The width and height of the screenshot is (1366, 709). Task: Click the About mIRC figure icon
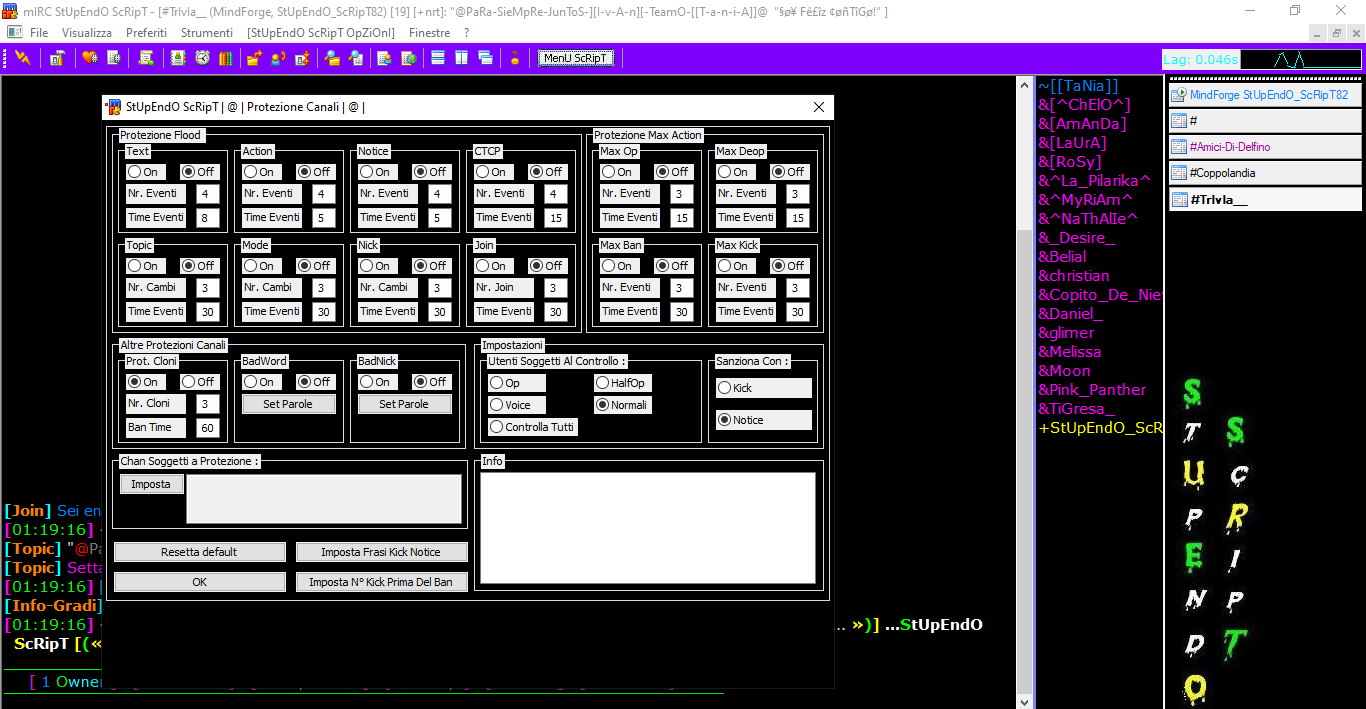(x=515, y=58)
